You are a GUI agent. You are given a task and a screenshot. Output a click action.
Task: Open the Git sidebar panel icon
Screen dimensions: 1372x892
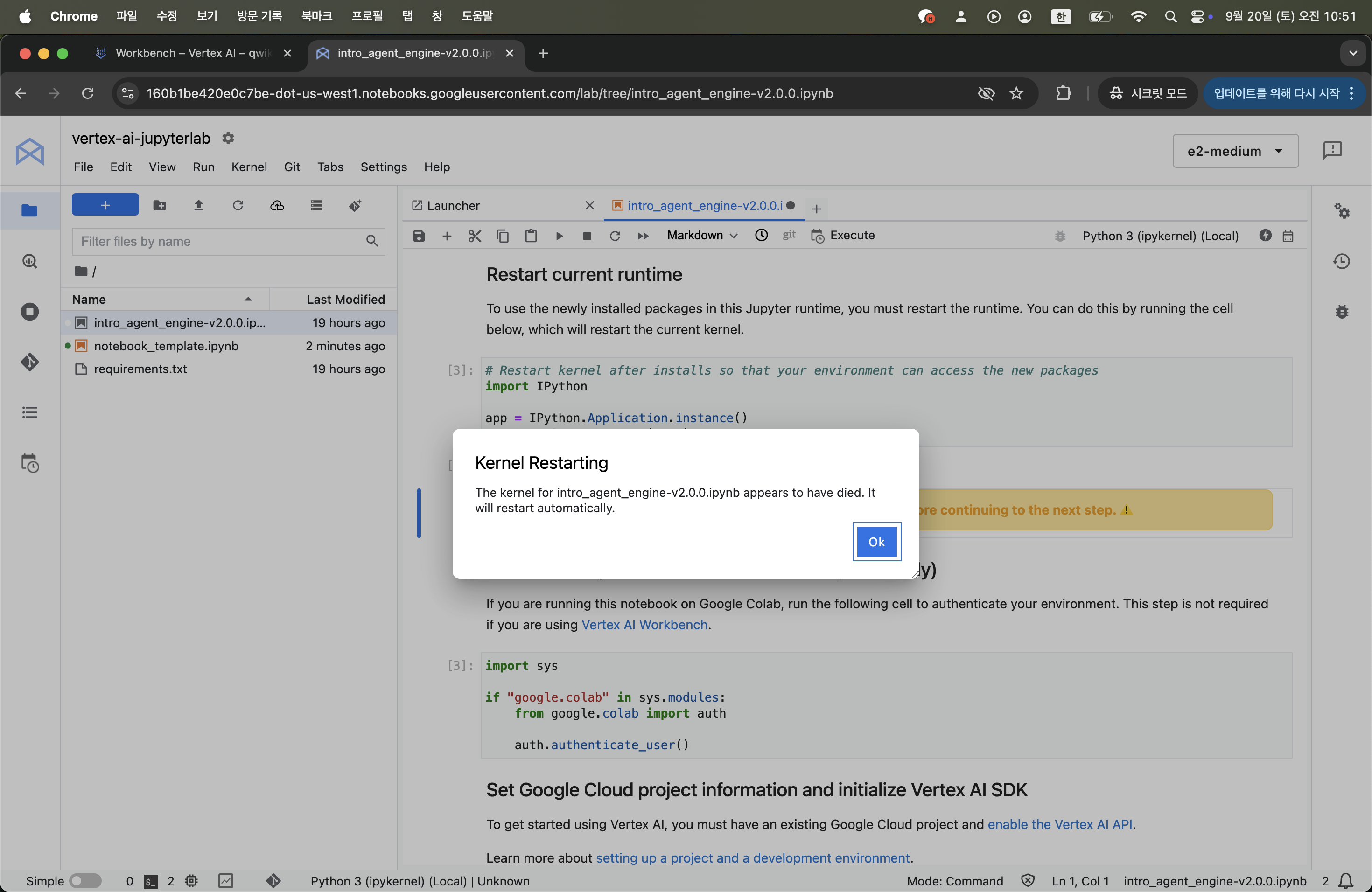[x=29, y=362]
